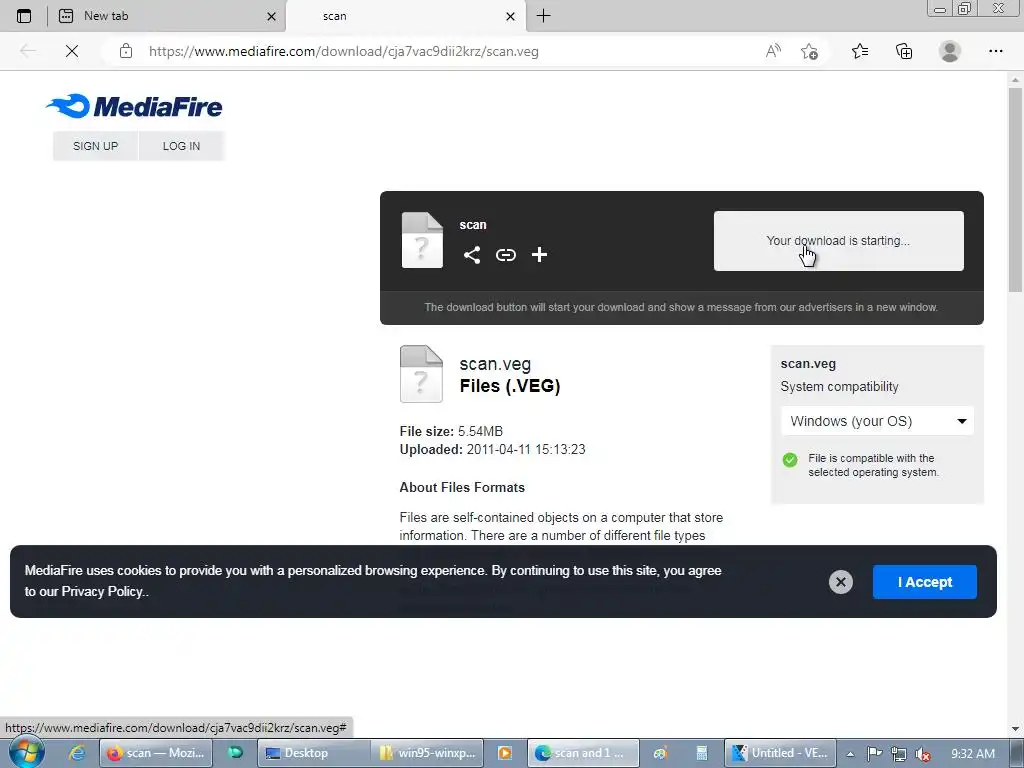Show hidden tray icons arrow
Viewport: 1024px width, 768px height.
(850, 754)
